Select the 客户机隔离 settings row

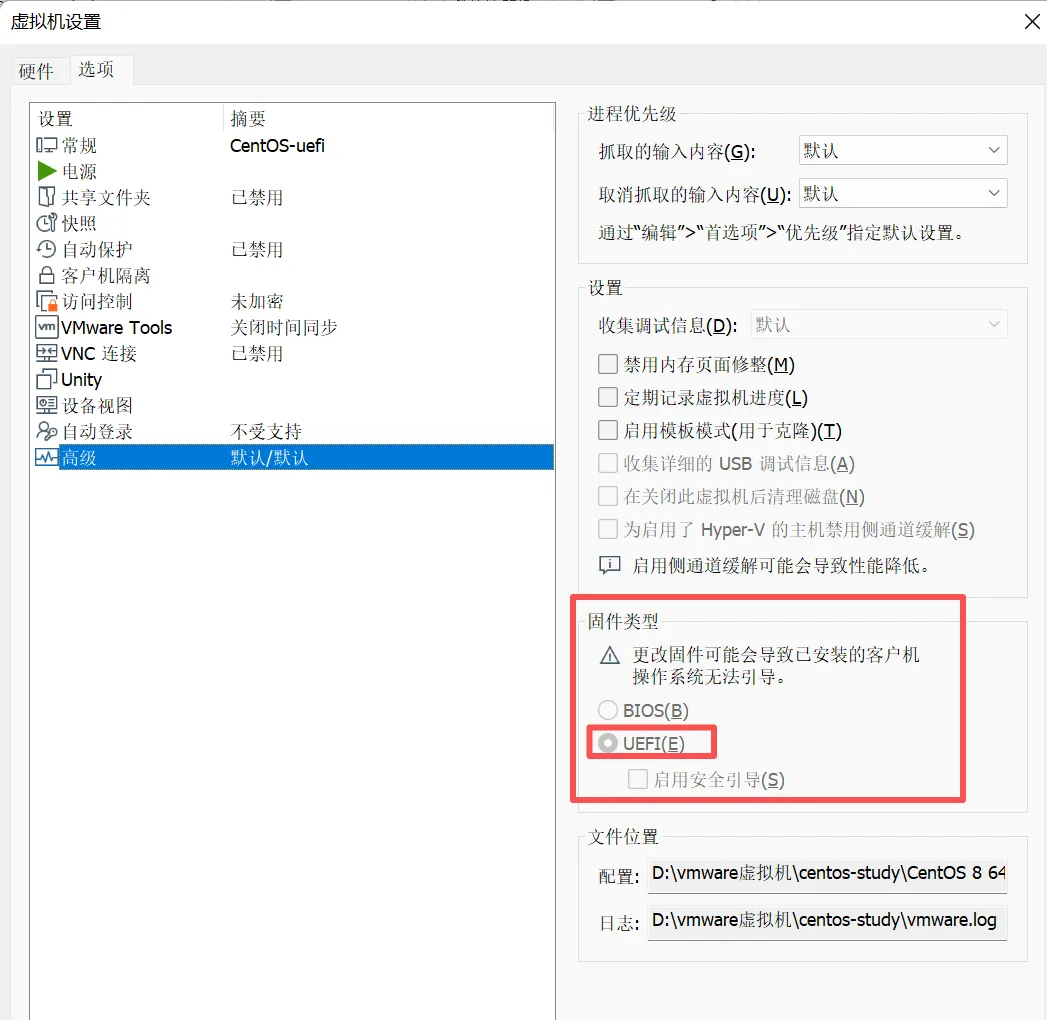click(x=294, y=275)
